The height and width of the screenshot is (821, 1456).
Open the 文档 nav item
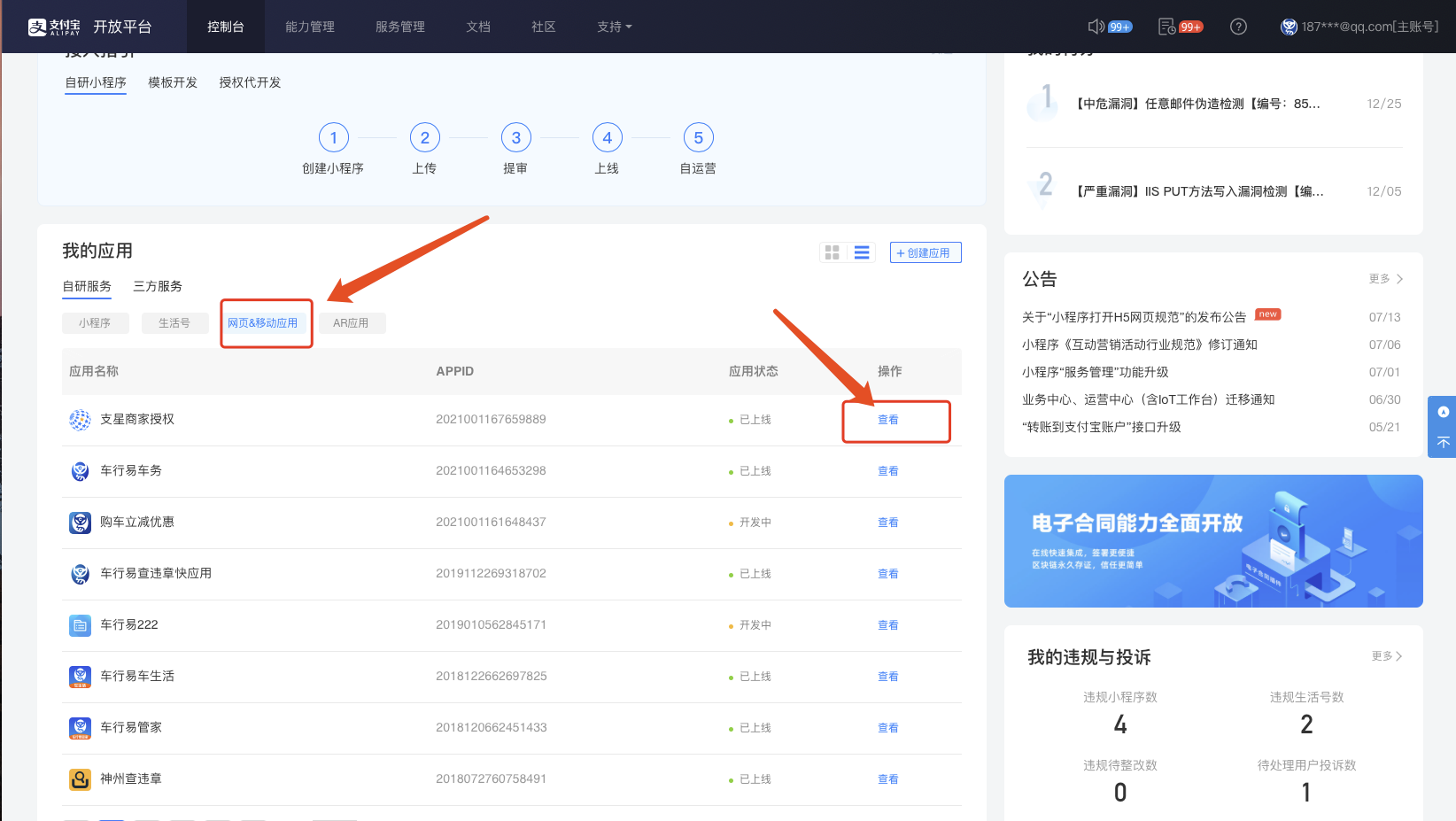point(478,27)
